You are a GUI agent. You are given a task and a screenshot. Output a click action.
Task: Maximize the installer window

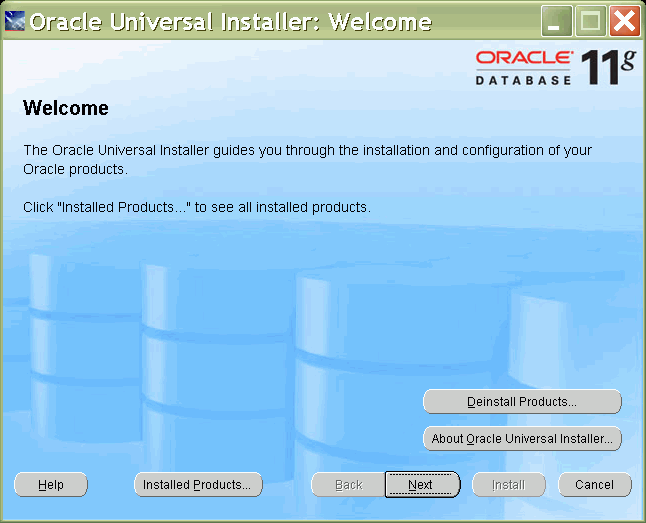click(591, 21)
